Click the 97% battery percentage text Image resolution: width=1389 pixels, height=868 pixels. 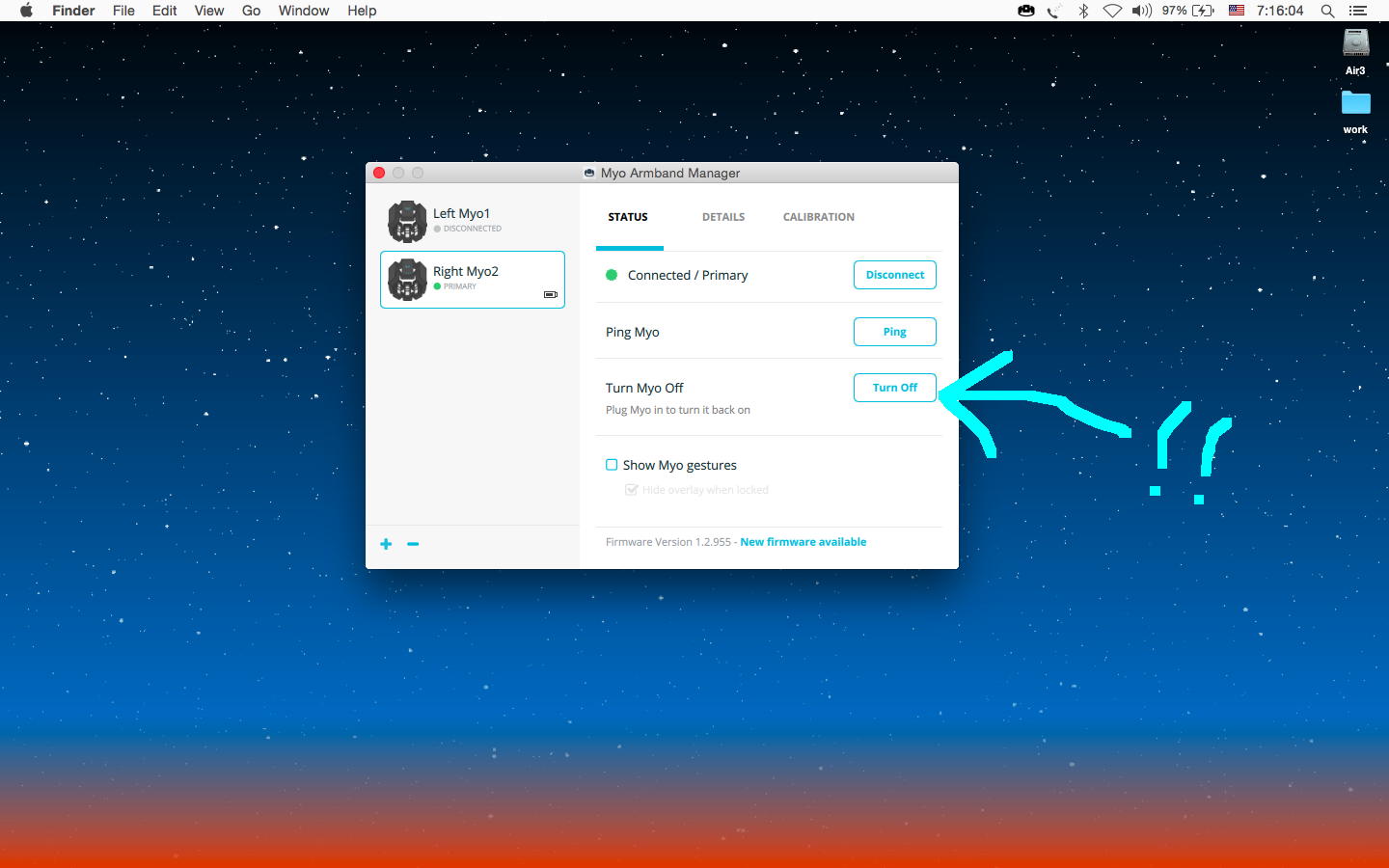click(1174, 11)
